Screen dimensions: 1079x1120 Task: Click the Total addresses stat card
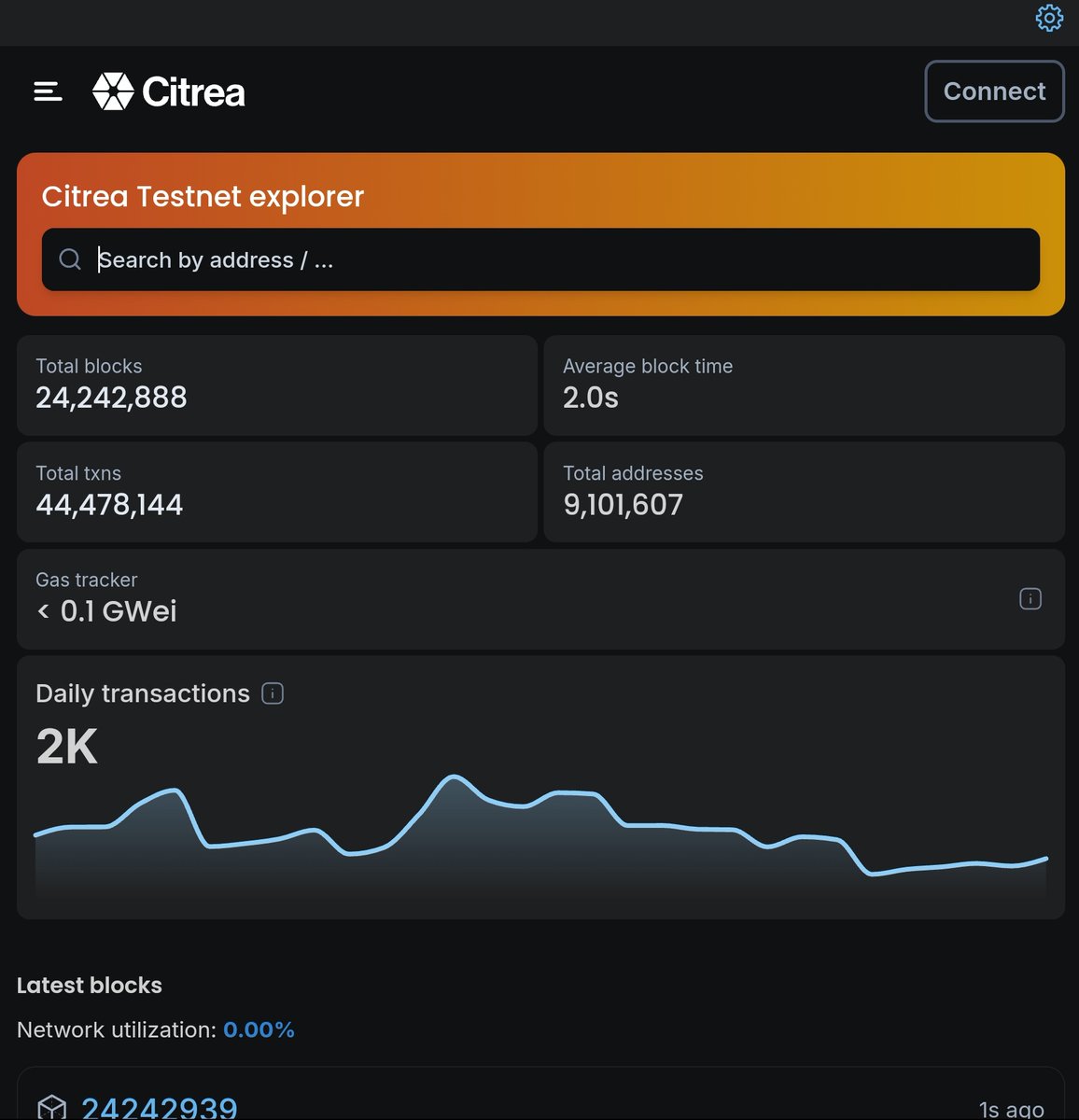pyautogui.click(x=805, y=492)
